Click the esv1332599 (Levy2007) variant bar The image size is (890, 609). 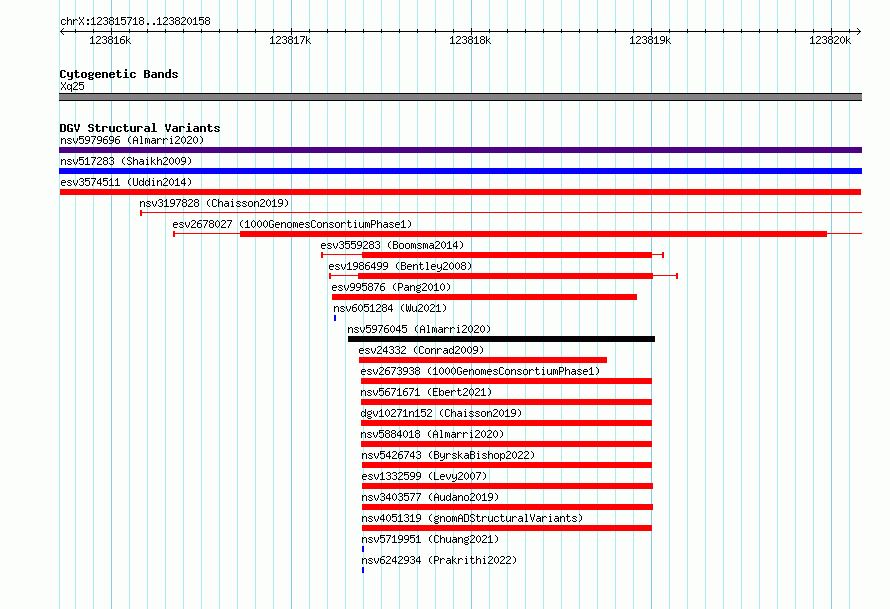507,486
